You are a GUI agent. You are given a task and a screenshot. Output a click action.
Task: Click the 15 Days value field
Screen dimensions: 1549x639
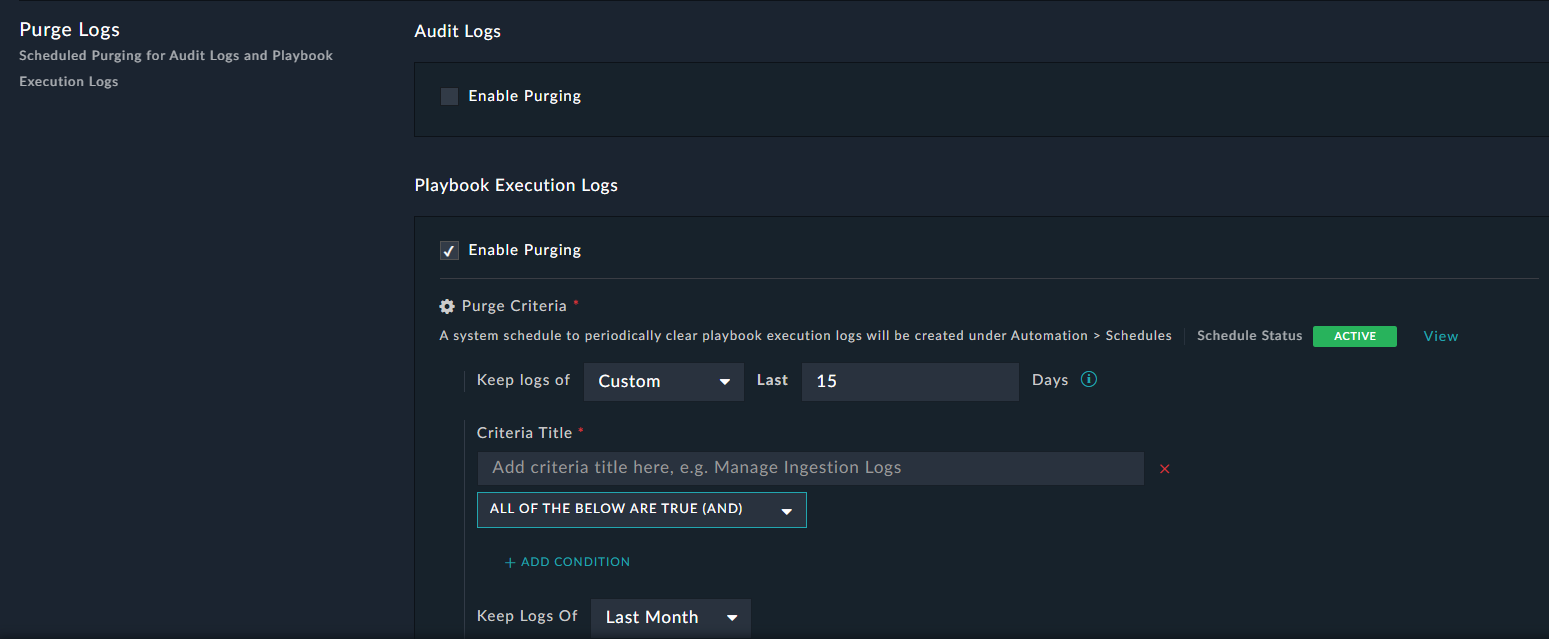(909, 381)
